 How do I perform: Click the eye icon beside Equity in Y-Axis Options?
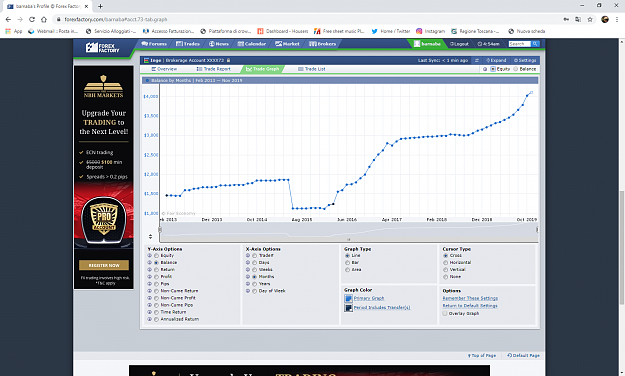pos(149,256)
